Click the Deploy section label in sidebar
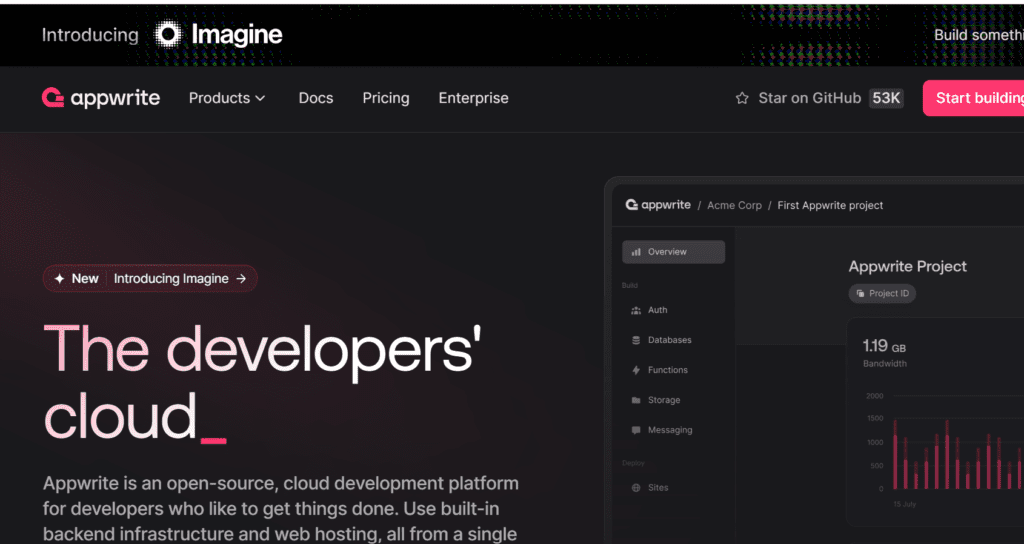The image size is (1024, 544). (633, 463)
